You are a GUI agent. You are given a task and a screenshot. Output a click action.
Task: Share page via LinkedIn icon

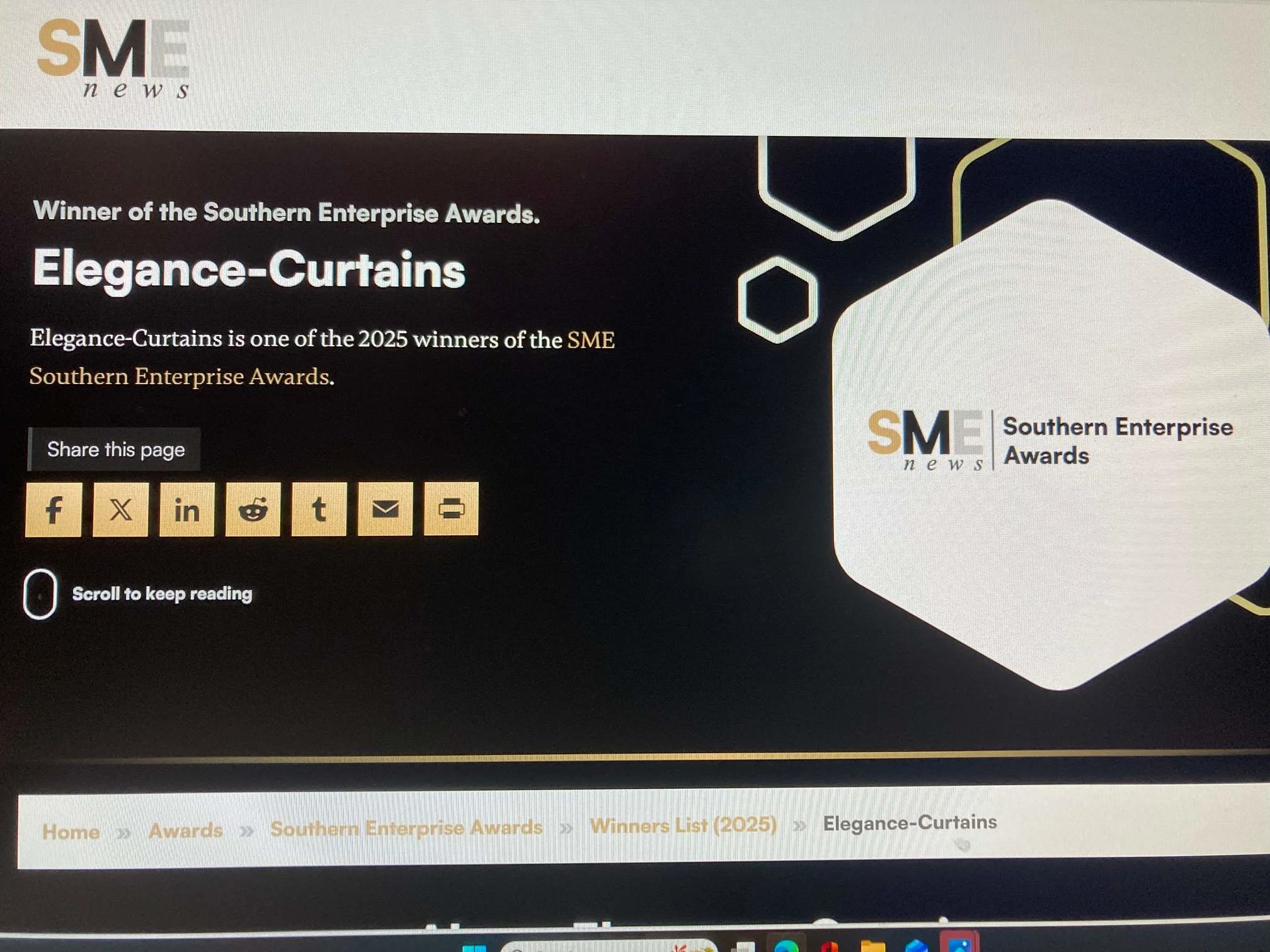pos(186,509)
